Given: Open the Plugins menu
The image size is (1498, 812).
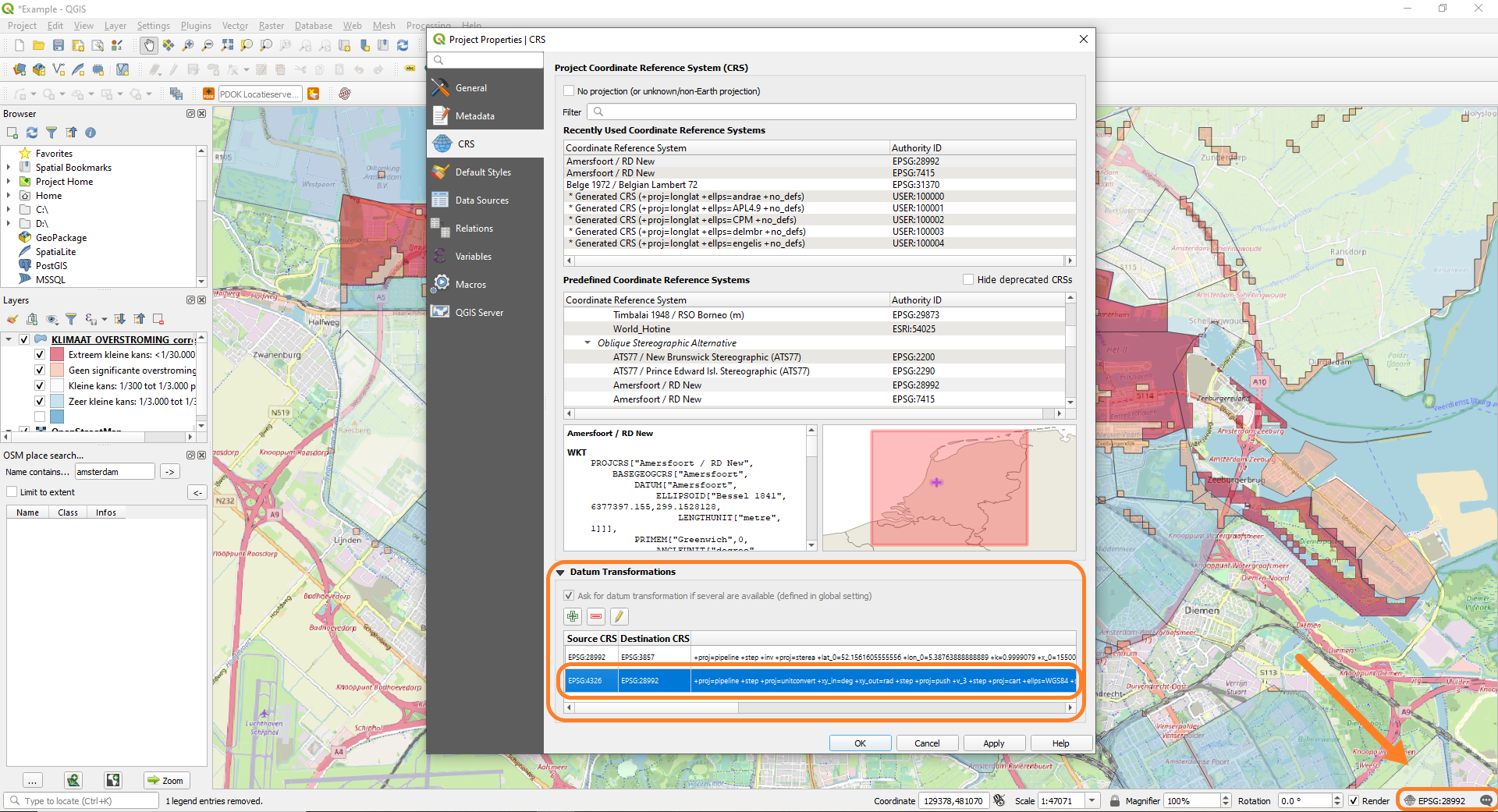Looking at the screenshot, I should pyautogui.click(x=196, y=26).
